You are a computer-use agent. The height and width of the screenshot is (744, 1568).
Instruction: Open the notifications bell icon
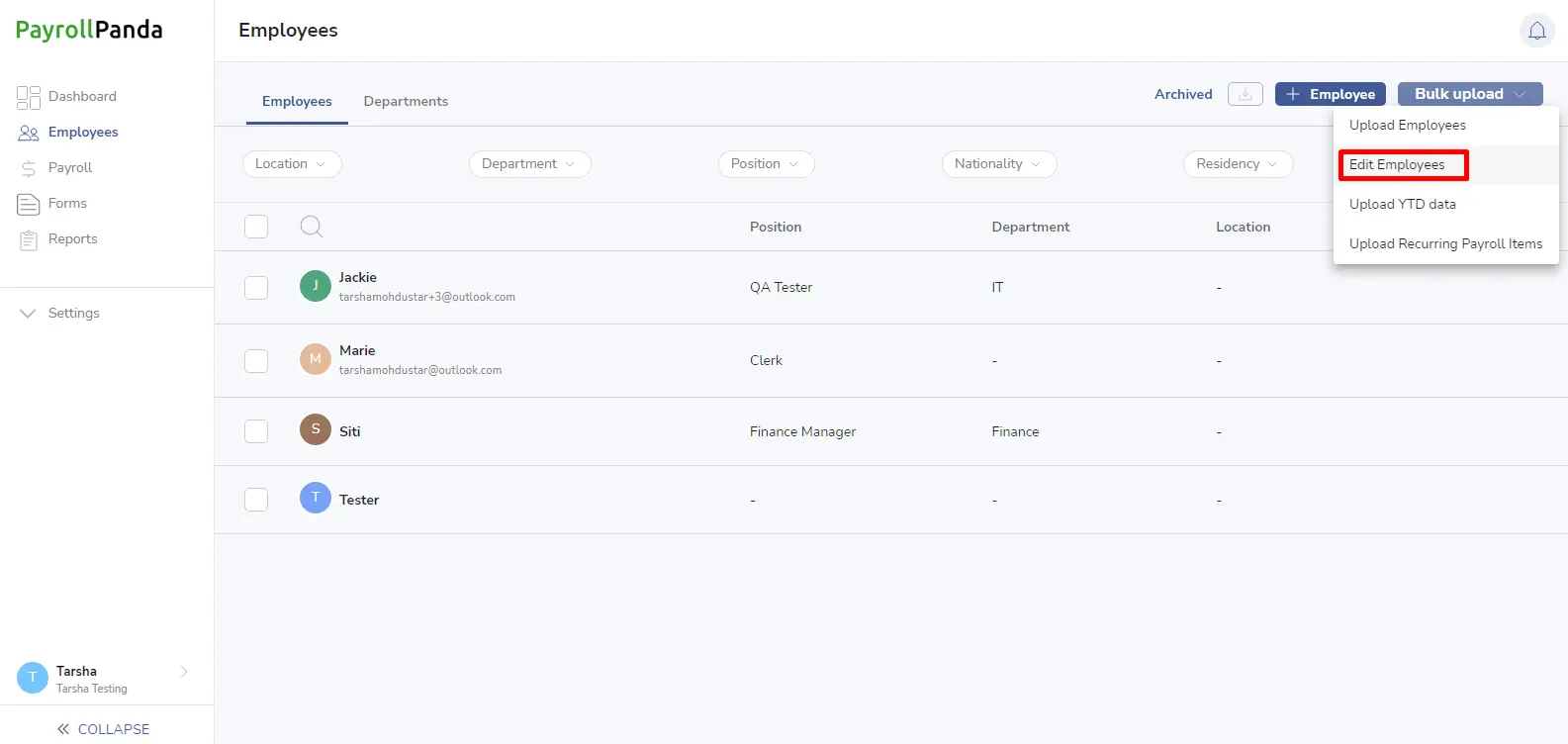[x=1536, y=31]
